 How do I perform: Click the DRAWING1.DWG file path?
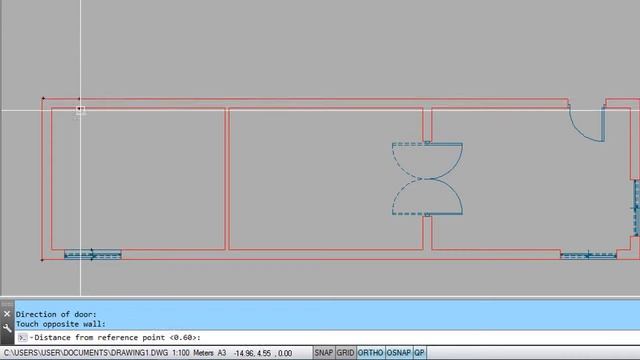pyautogui.click(x=86, y=353)
